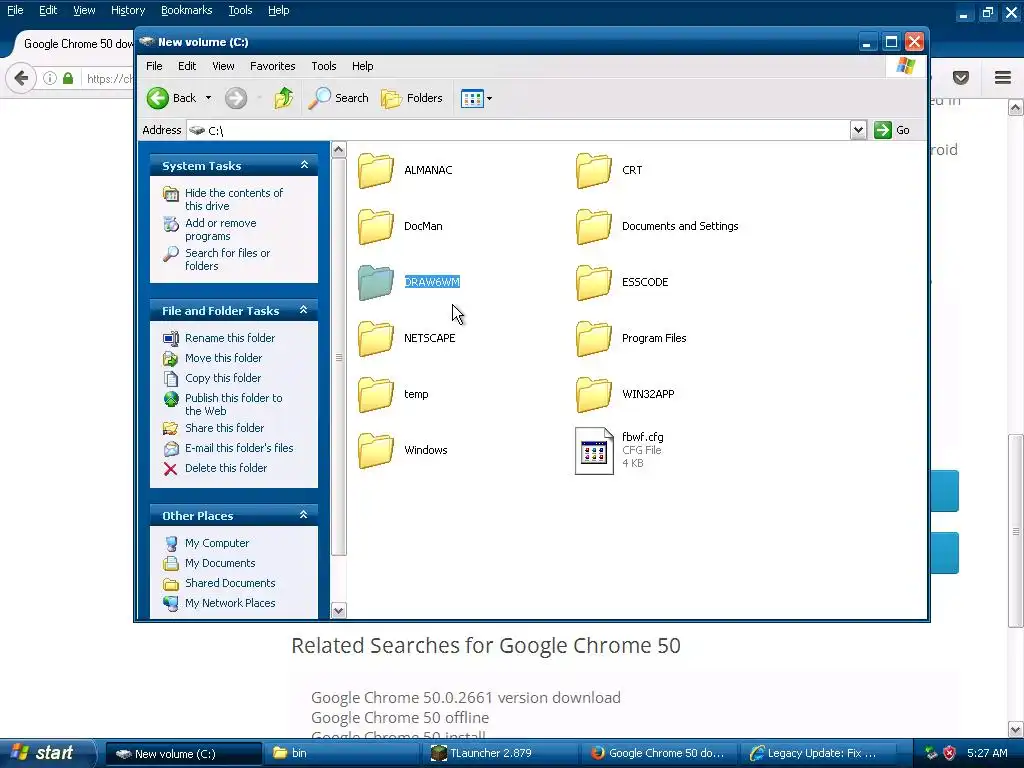Click the task pane scroll down arrow
1024x768 pixels.
click(x=338, y=611)
